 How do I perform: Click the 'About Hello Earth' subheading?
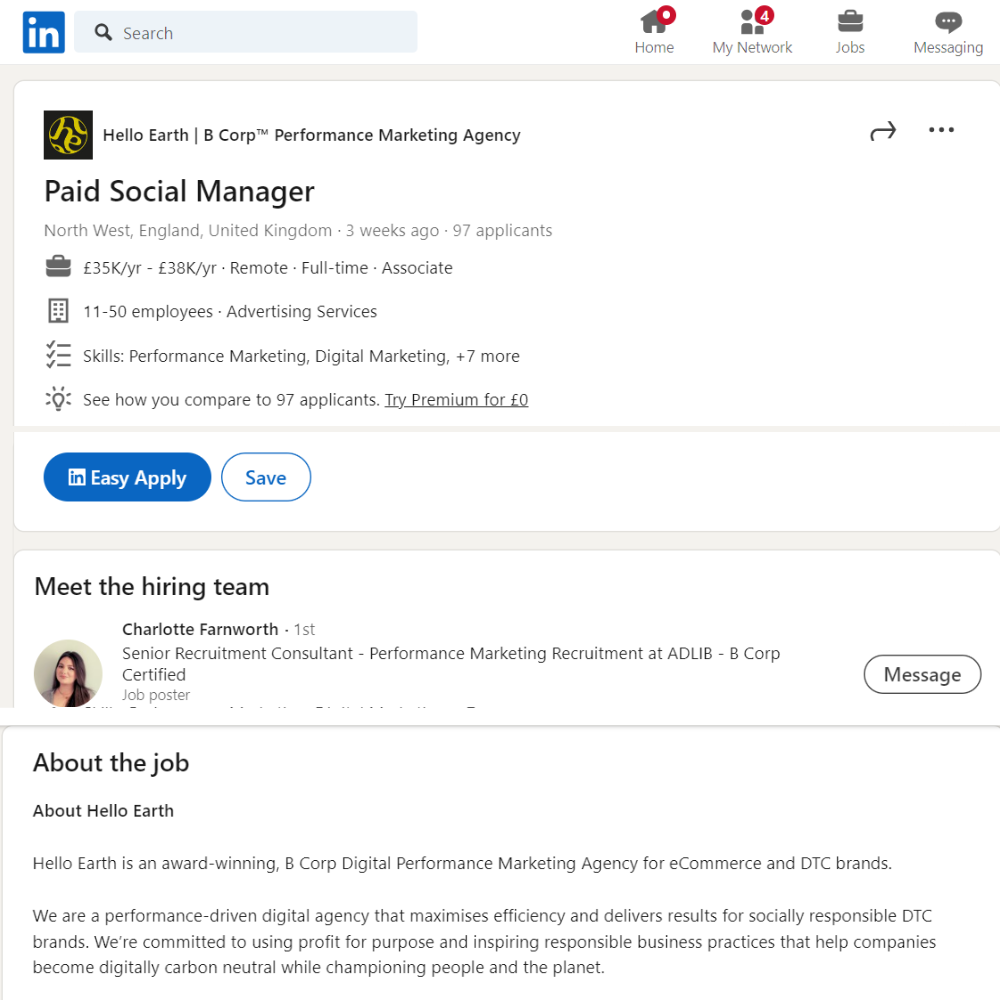(103, 811)
